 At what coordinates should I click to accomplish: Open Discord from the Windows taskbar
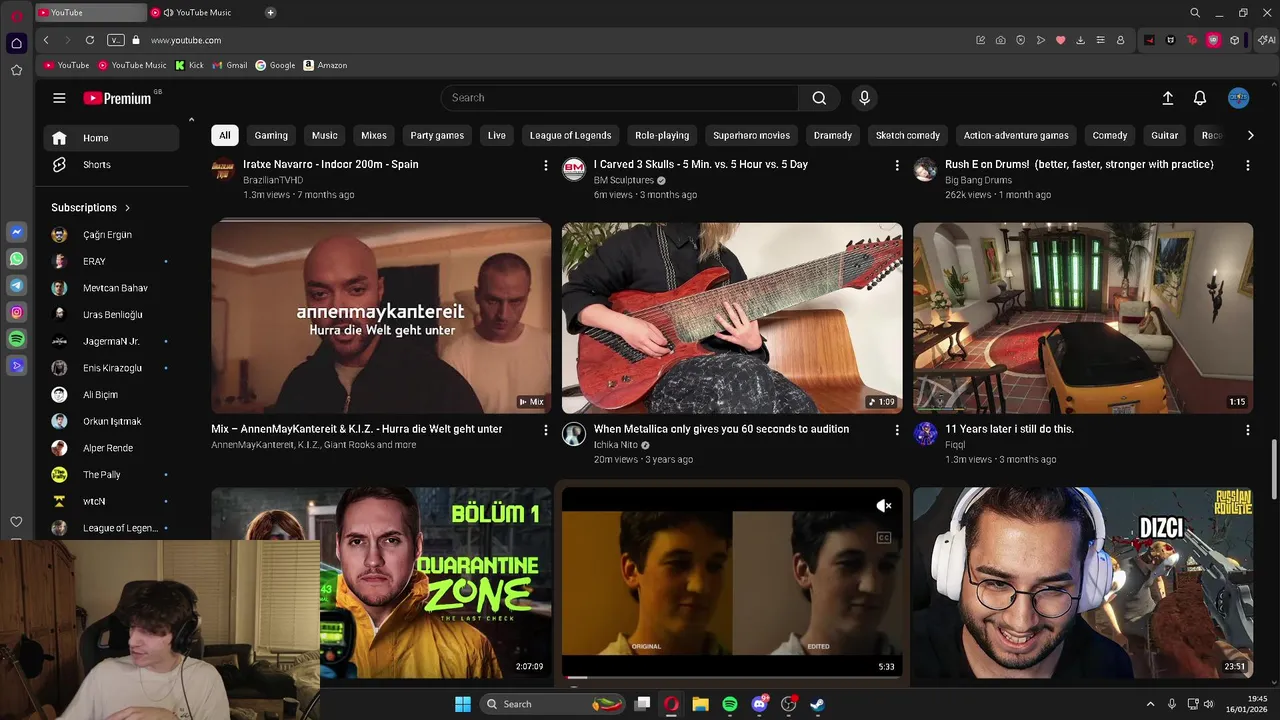(x=759, y=704)
